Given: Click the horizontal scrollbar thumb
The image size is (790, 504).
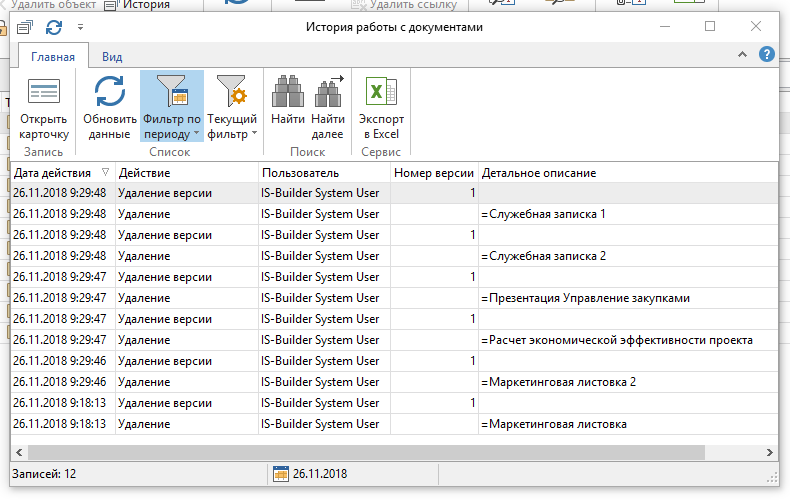Looking at the screenshot, I should coord(366,453).
